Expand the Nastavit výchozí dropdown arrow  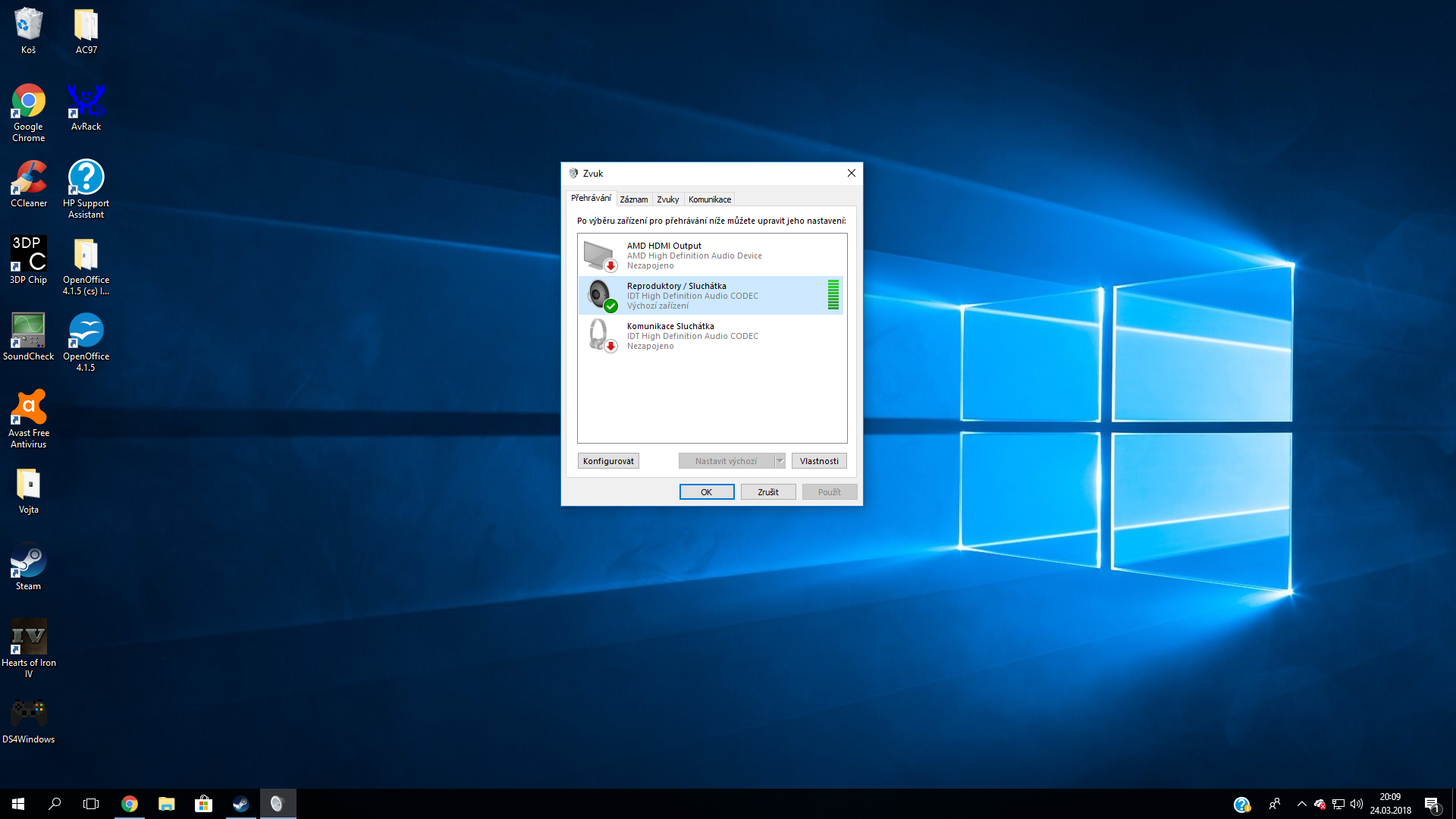[x=780, y=461]
